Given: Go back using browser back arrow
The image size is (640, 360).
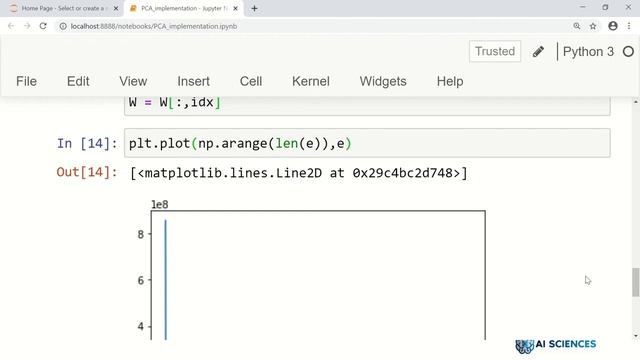Looking at the screenshot, I should coord(11,26).
